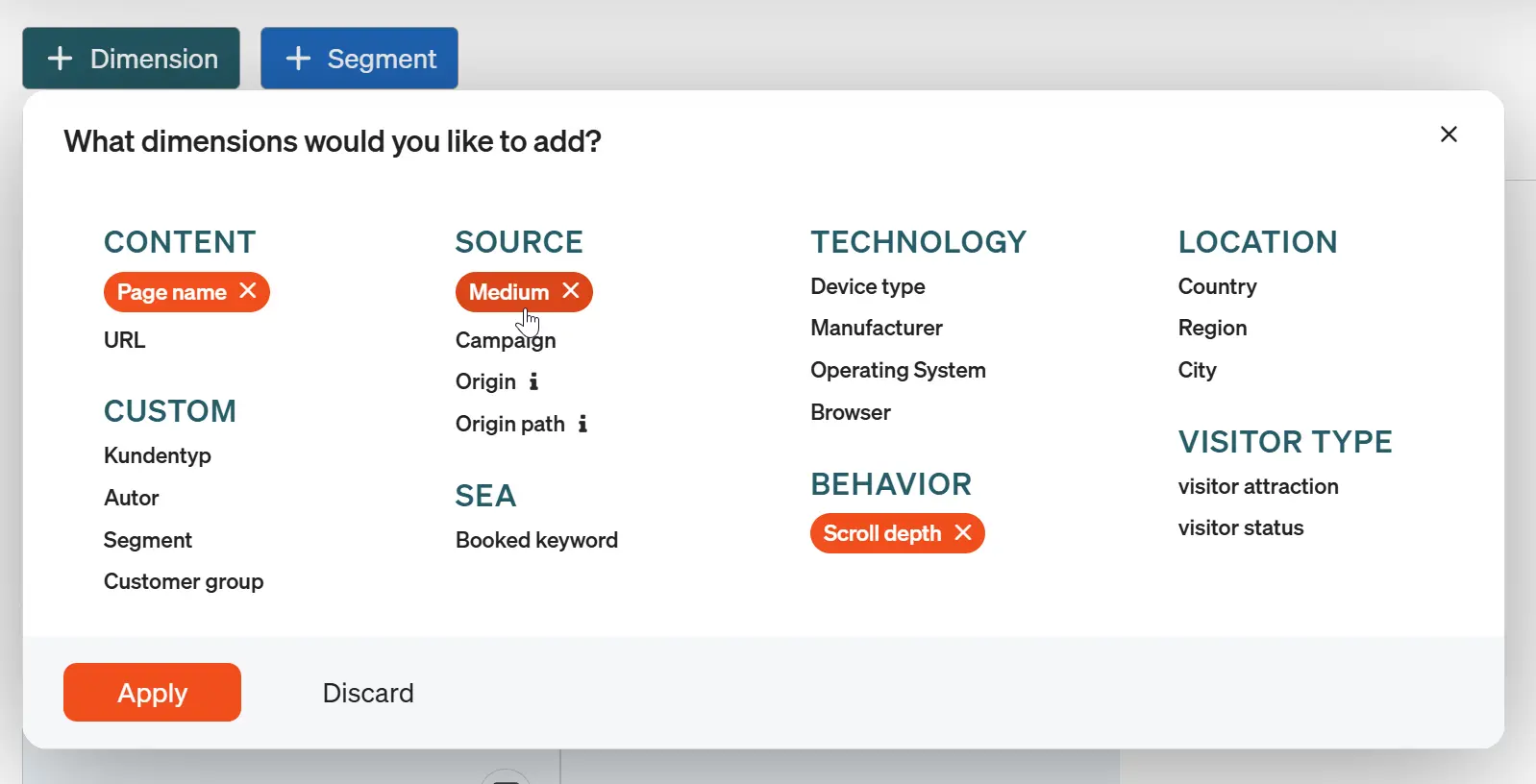Show info icon next to Origin path
Image resolution: width=1536 pixels, height=784 pixels.
(x=582, y=424)
